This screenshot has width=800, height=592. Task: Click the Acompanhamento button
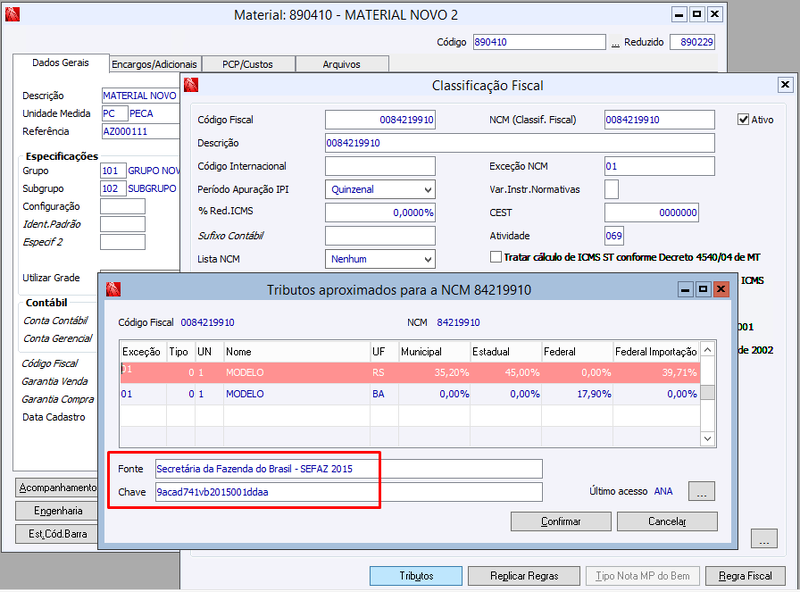click(57, 487)
